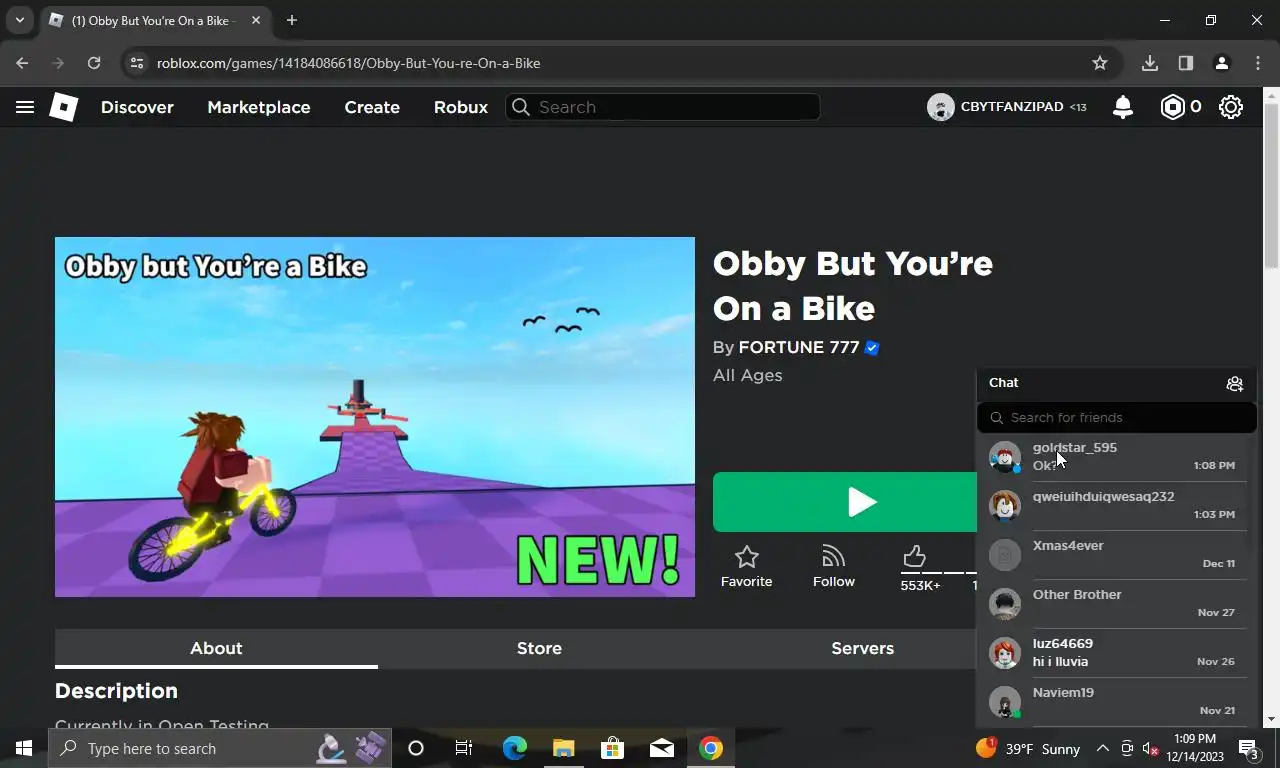Open the Marketplace menu item
The image size is (1280, 768).
(258, 107)
